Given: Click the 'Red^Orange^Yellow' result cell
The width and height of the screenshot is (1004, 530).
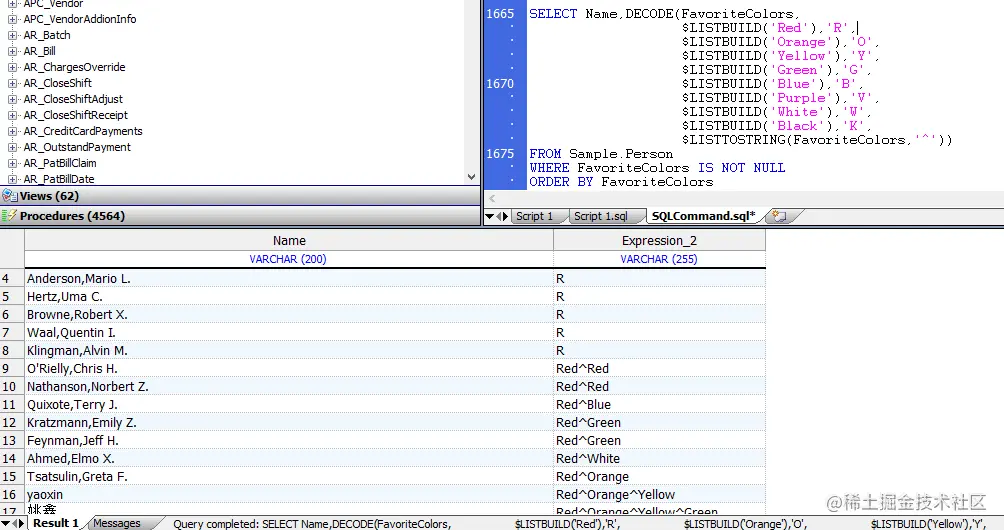Looking at the screenshot, I should click(659, 494).
